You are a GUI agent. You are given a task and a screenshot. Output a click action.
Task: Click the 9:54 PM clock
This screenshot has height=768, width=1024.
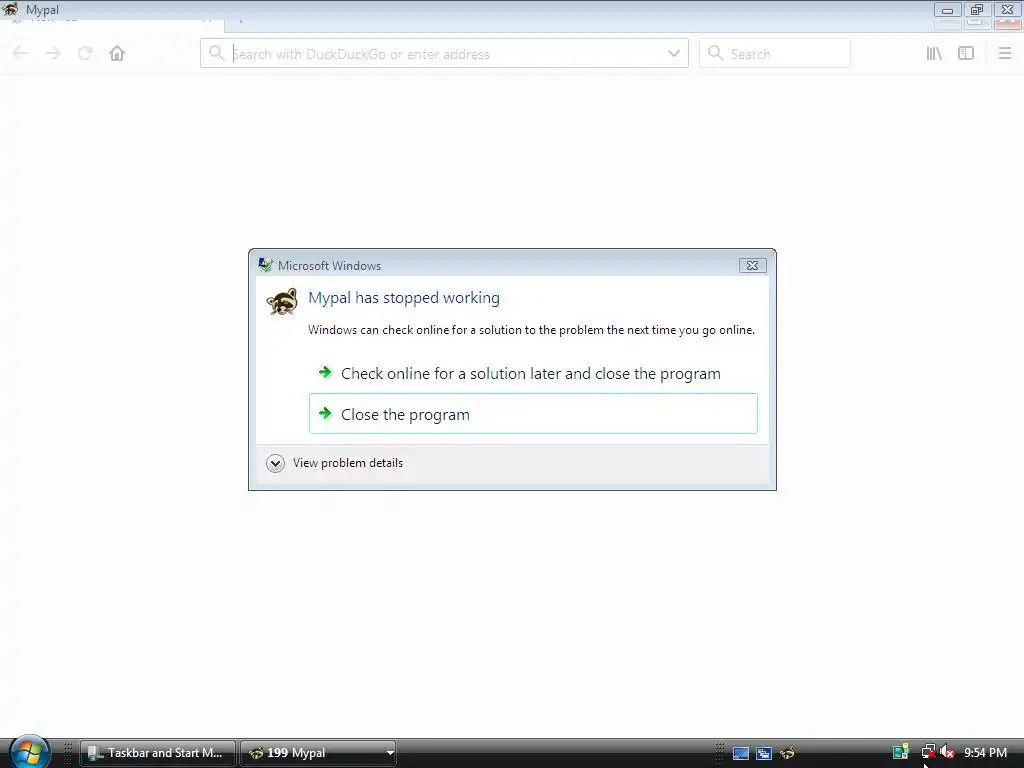click(985, 753)
